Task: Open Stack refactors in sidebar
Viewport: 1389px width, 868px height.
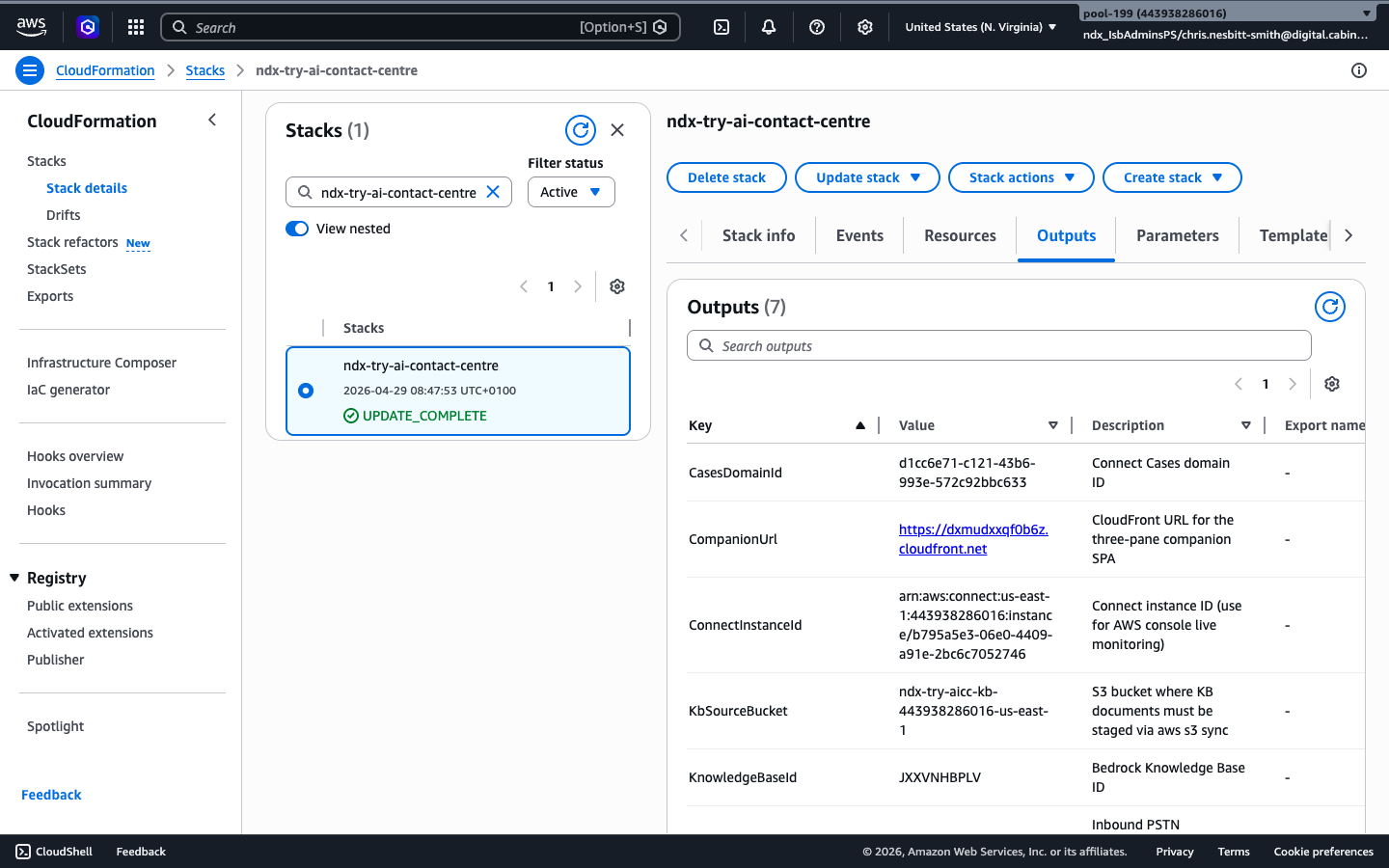Action: 73,242
